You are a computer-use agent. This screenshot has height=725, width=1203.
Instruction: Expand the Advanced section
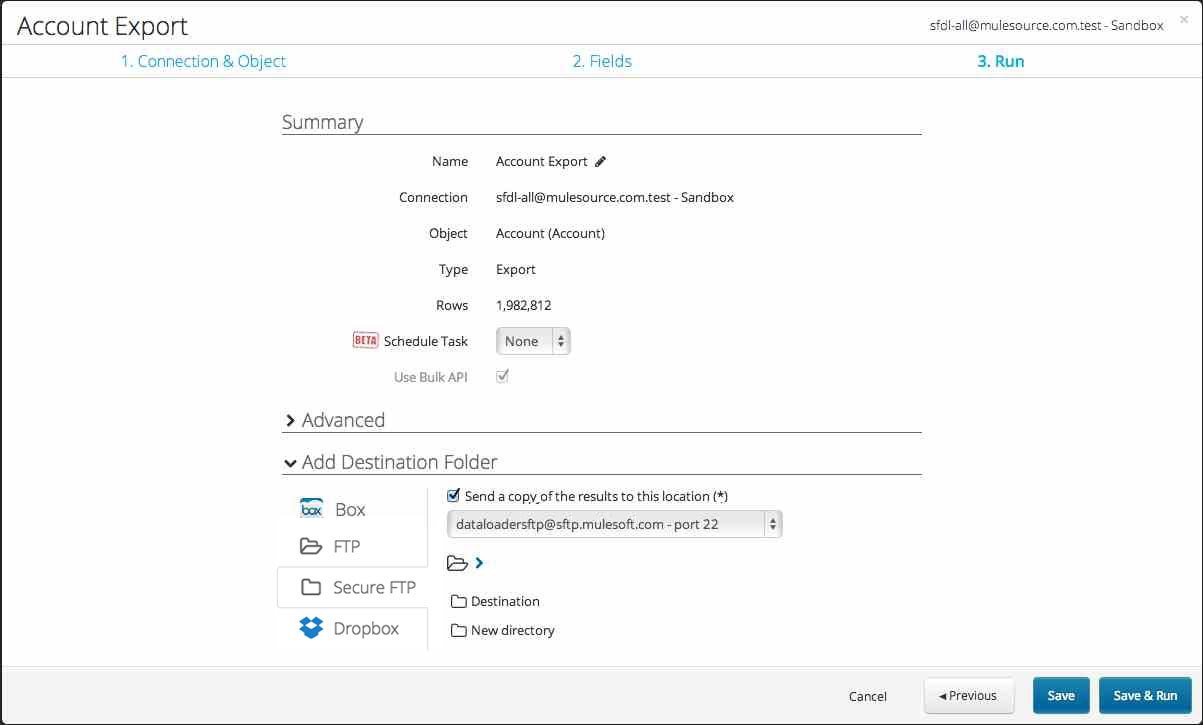[290, 421]
